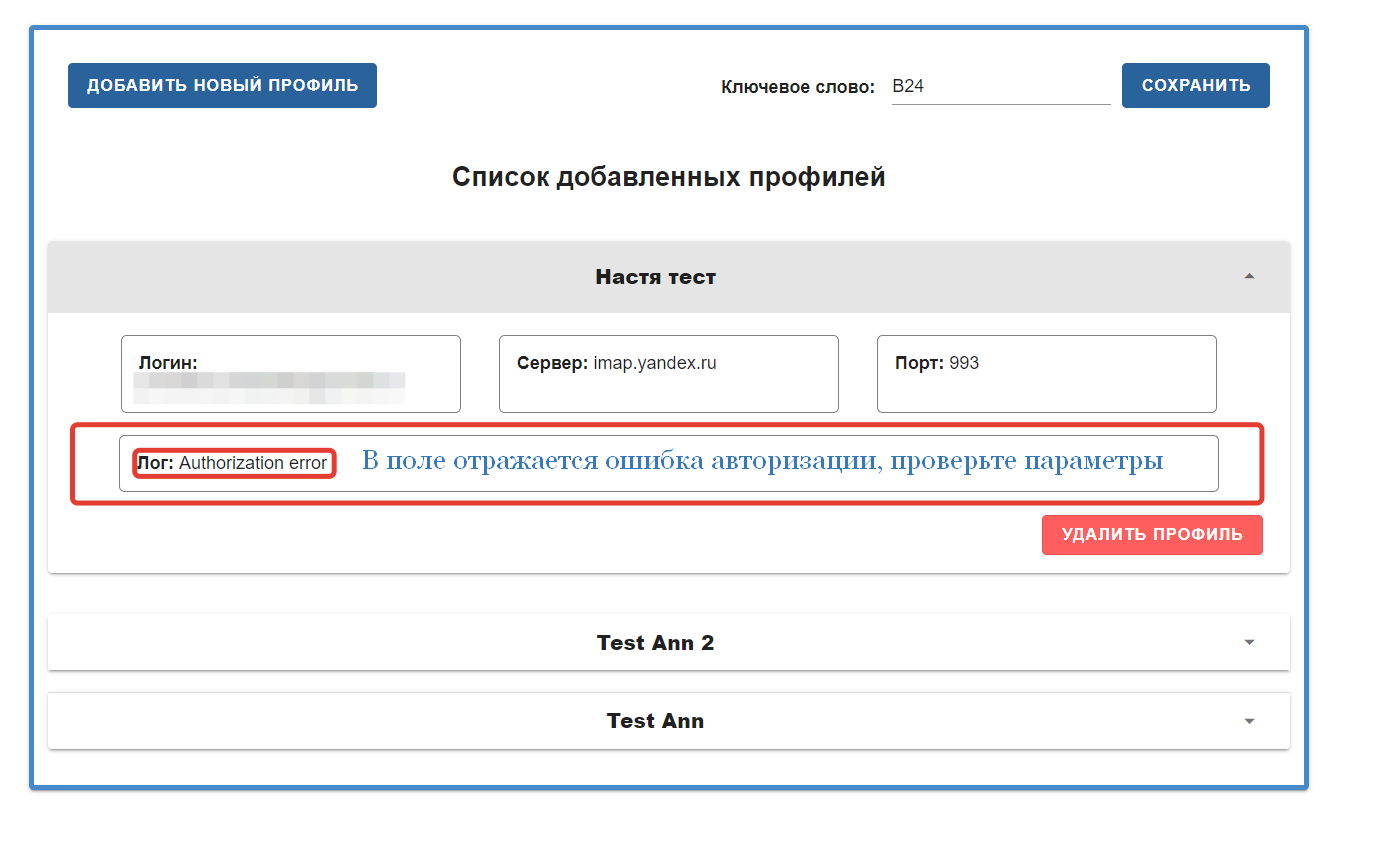Expand Test Ann using its dropdown arrow

1249,721
